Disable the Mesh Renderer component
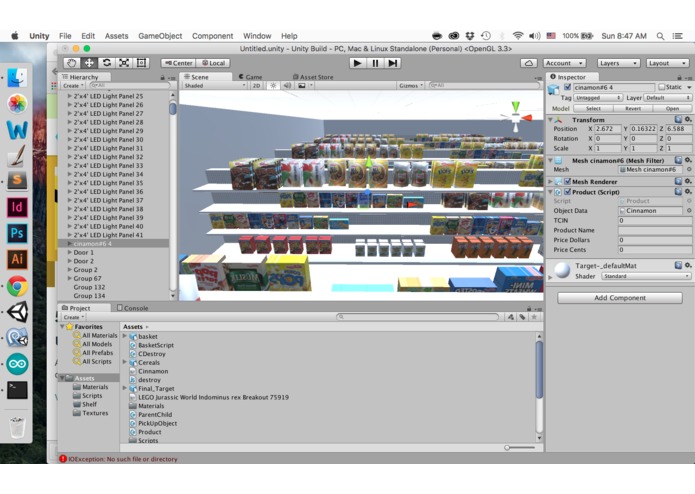Screen dimensions: 695x494 (567, 182)
